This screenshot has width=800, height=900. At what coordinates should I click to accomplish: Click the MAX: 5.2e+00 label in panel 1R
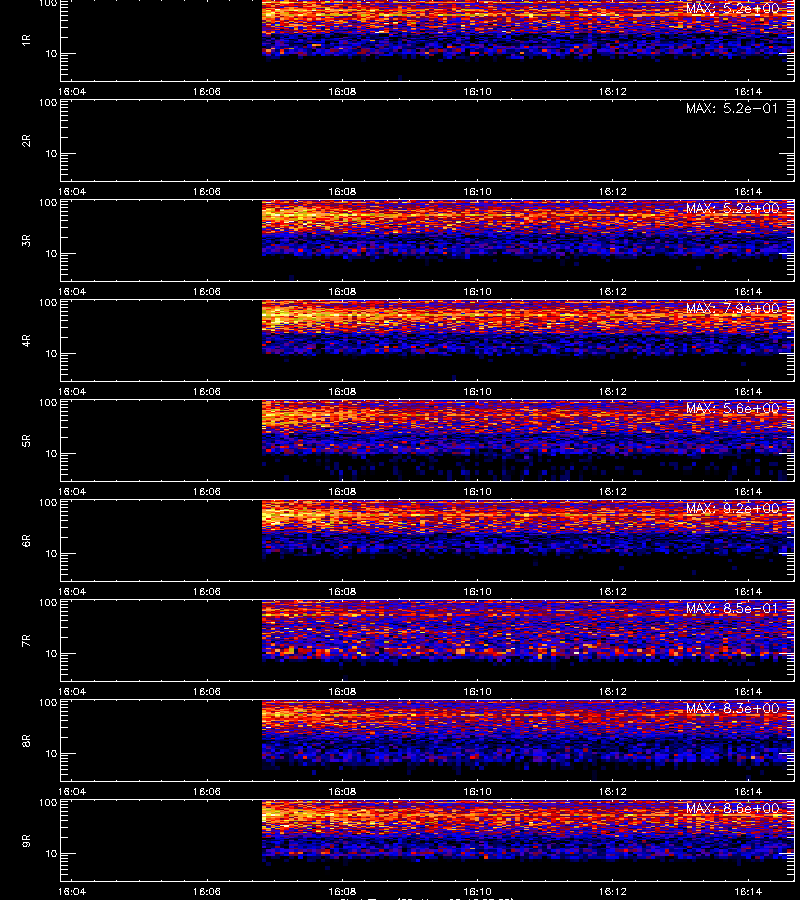click(x=732, y=9)
